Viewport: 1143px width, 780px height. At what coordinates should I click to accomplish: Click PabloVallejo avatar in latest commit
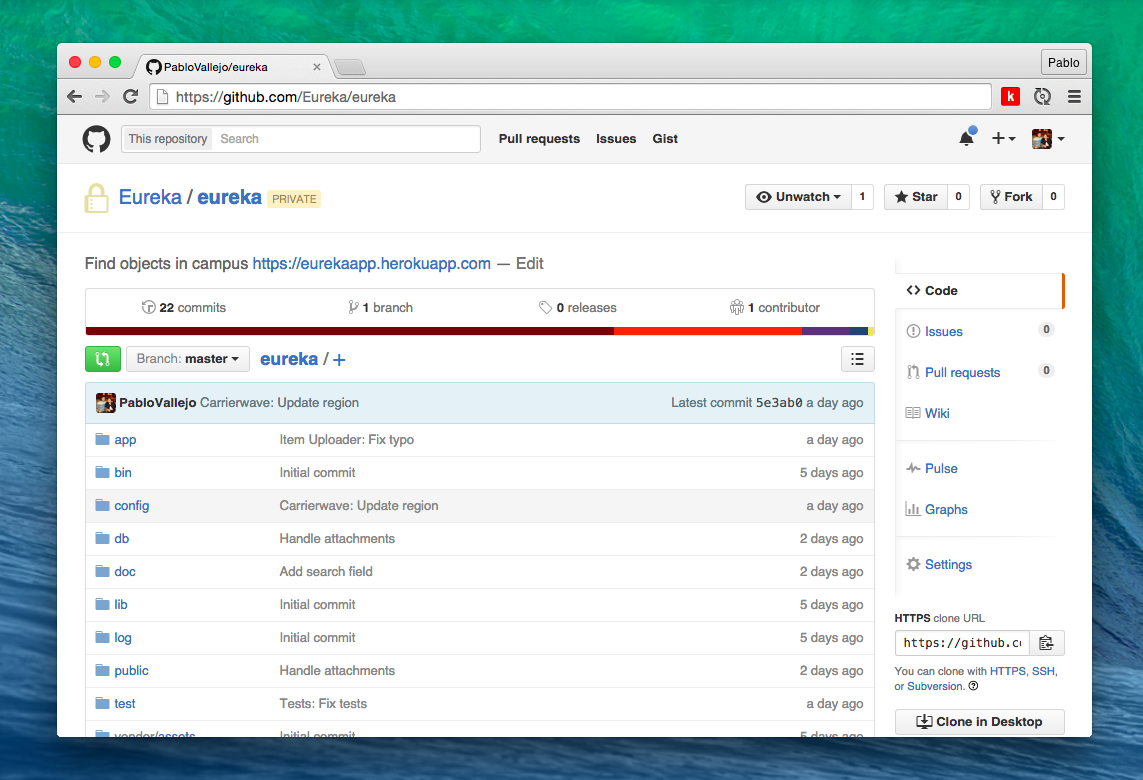click(x=106, y=402)
